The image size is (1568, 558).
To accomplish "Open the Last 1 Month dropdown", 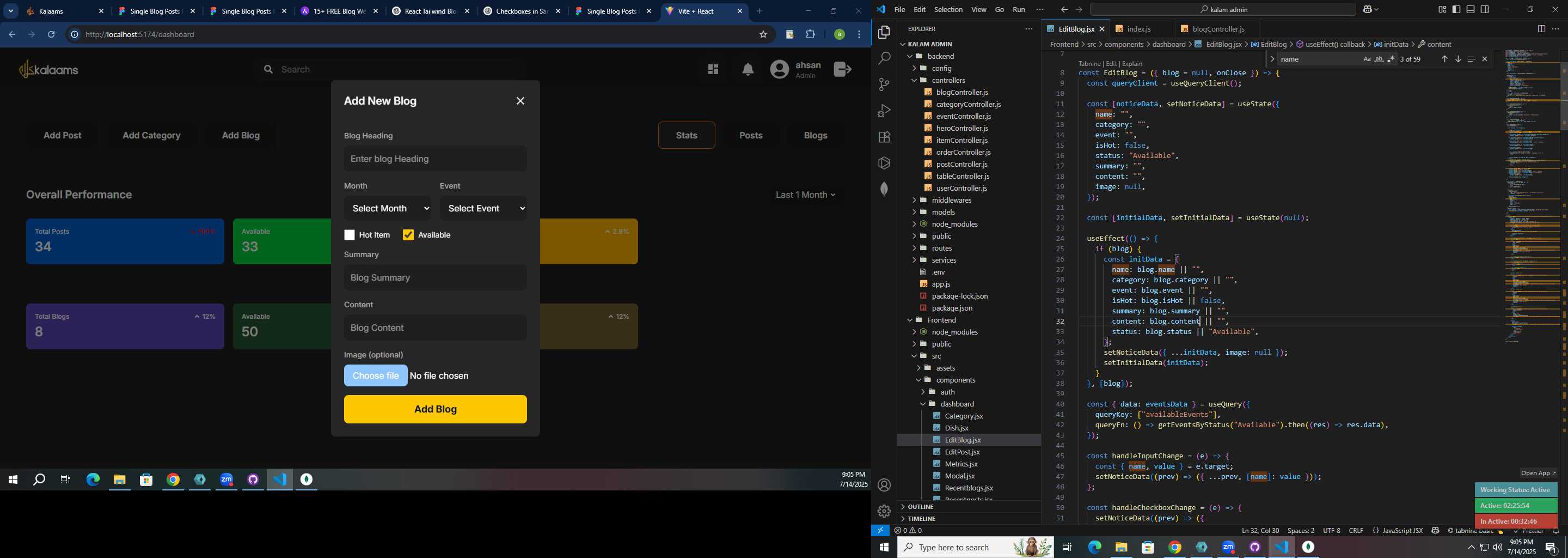I will 805,195.
